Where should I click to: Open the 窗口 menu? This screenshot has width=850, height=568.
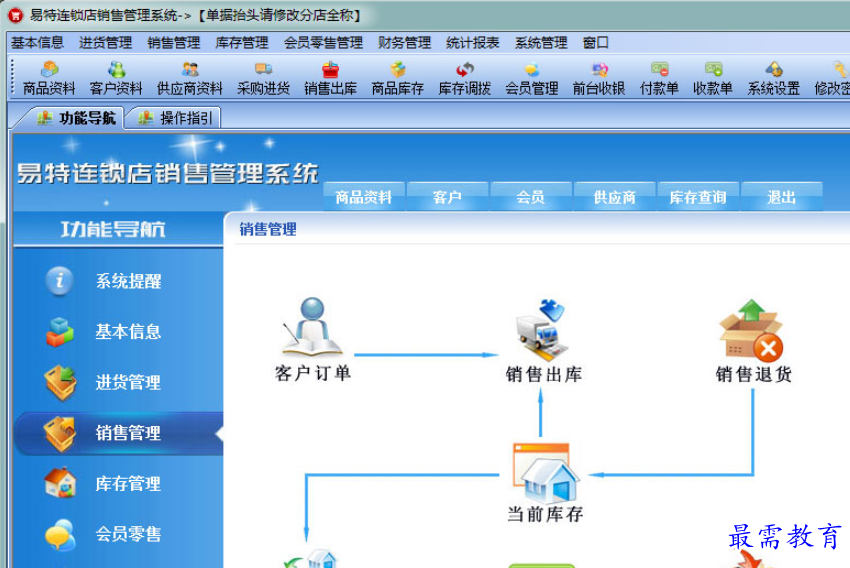(x=596, y=42)
